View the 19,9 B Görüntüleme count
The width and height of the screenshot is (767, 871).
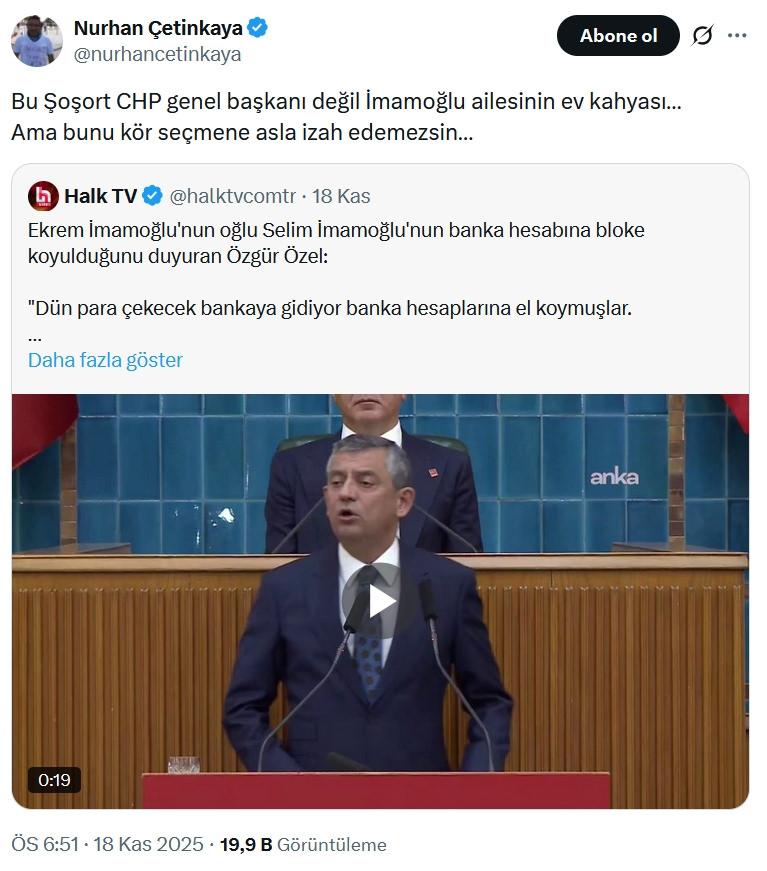tap(303, 844)
